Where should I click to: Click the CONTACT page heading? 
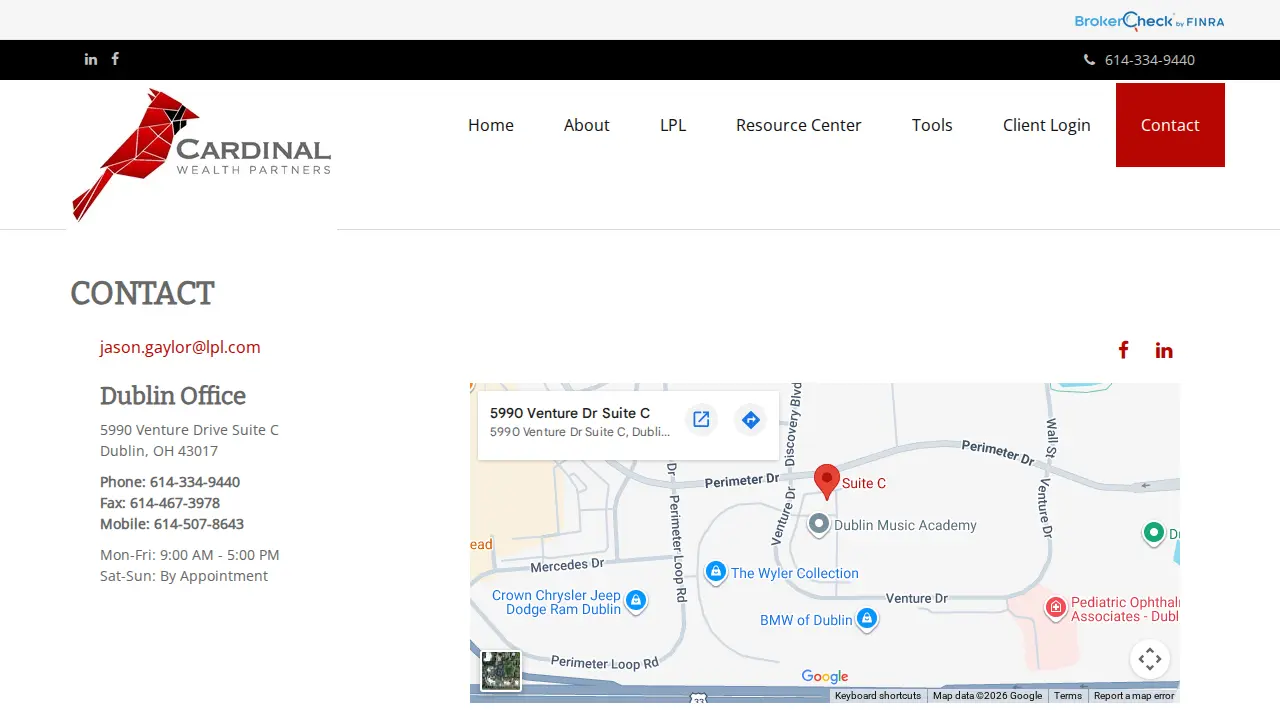coord(142,293)
